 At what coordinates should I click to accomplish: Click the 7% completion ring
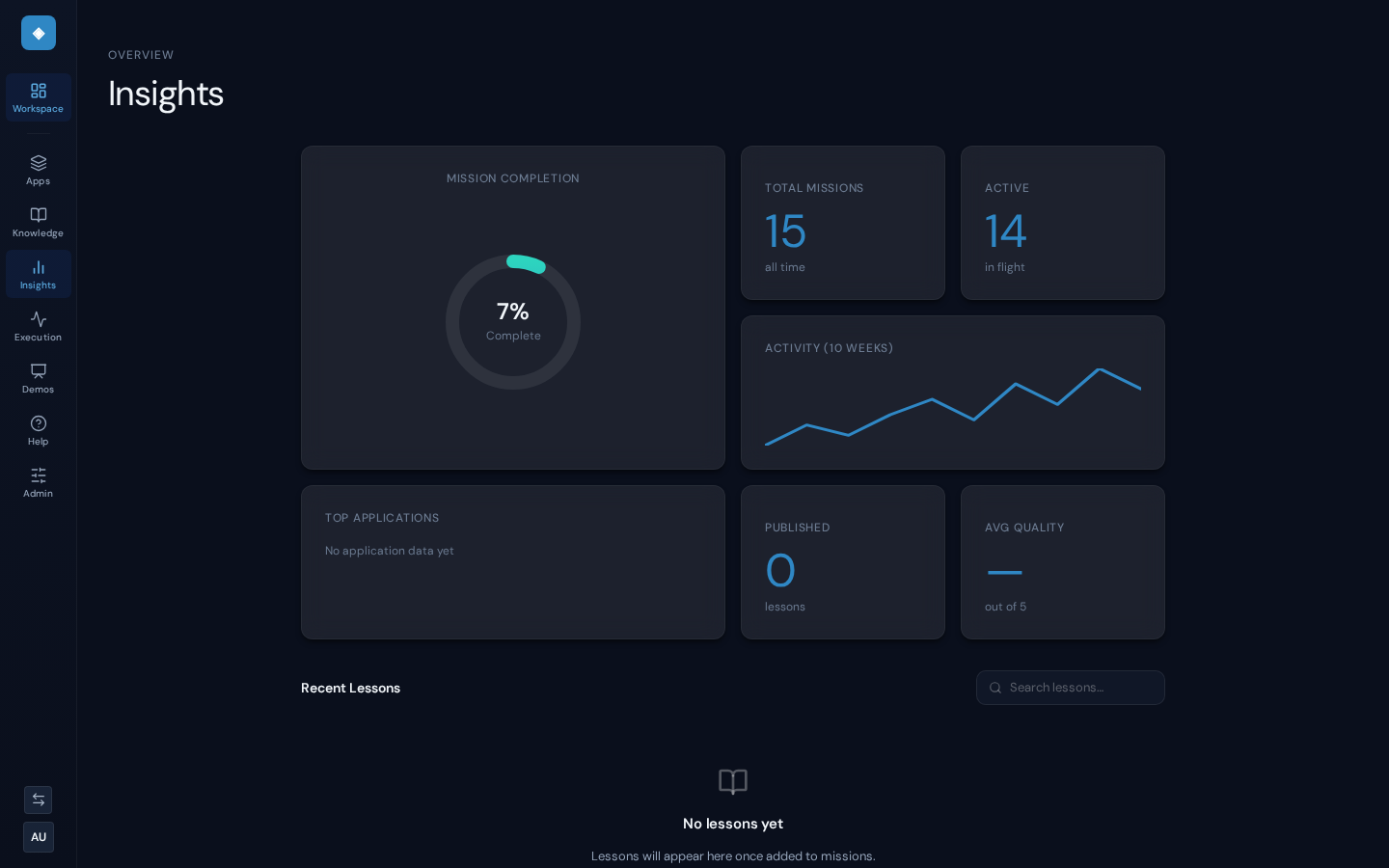(513, 322)
